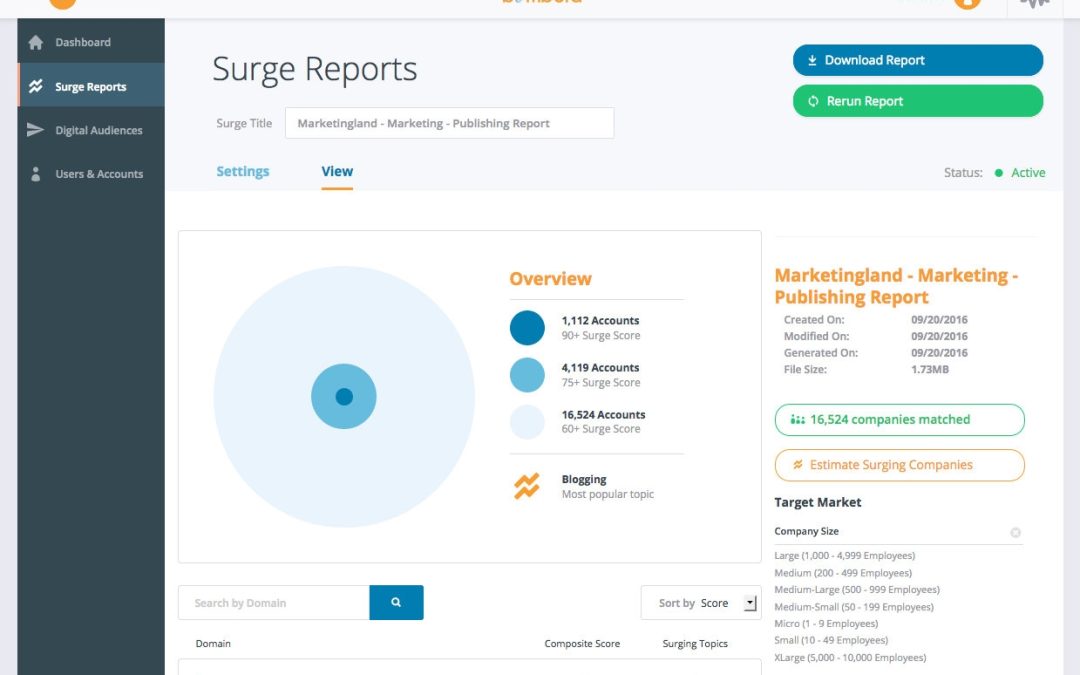Click '16,524 Accounts' text
1080x675 pixels.
[x=603, y=414]
